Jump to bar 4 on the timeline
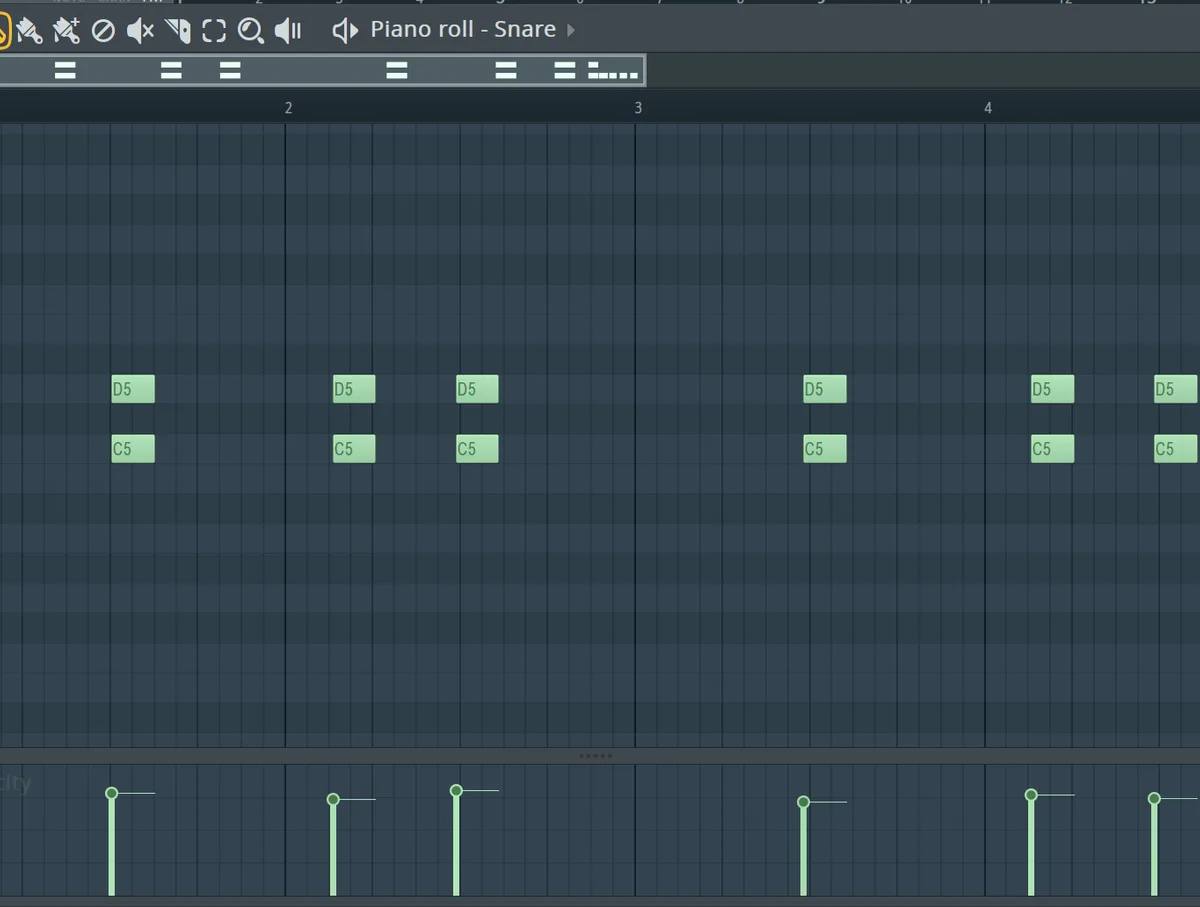This screenshot has height=907, width=1200. pos(988,108)
